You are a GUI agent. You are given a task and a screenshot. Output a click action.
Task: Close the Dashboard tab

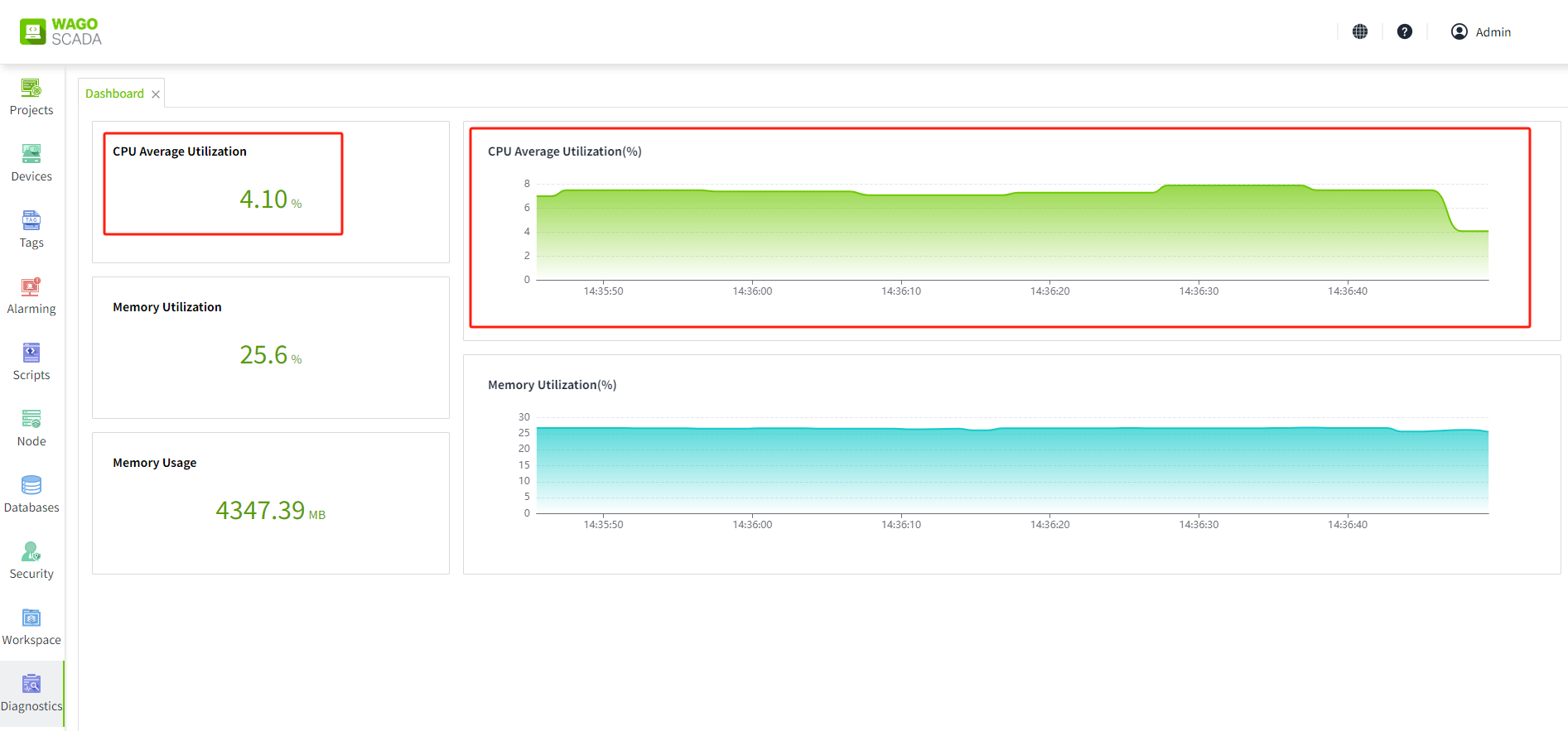[x=156, y=94]
